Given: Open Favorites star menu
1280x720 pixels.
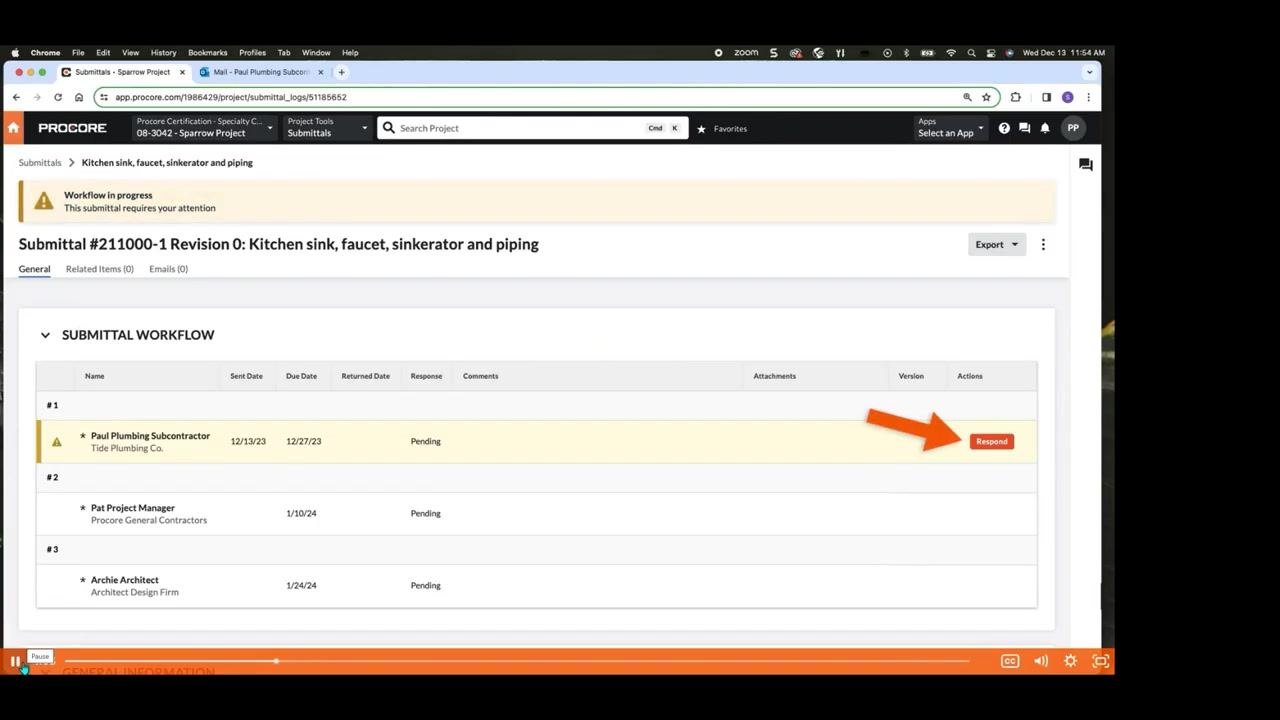Looking at the screenshot, I should [722, 128].
